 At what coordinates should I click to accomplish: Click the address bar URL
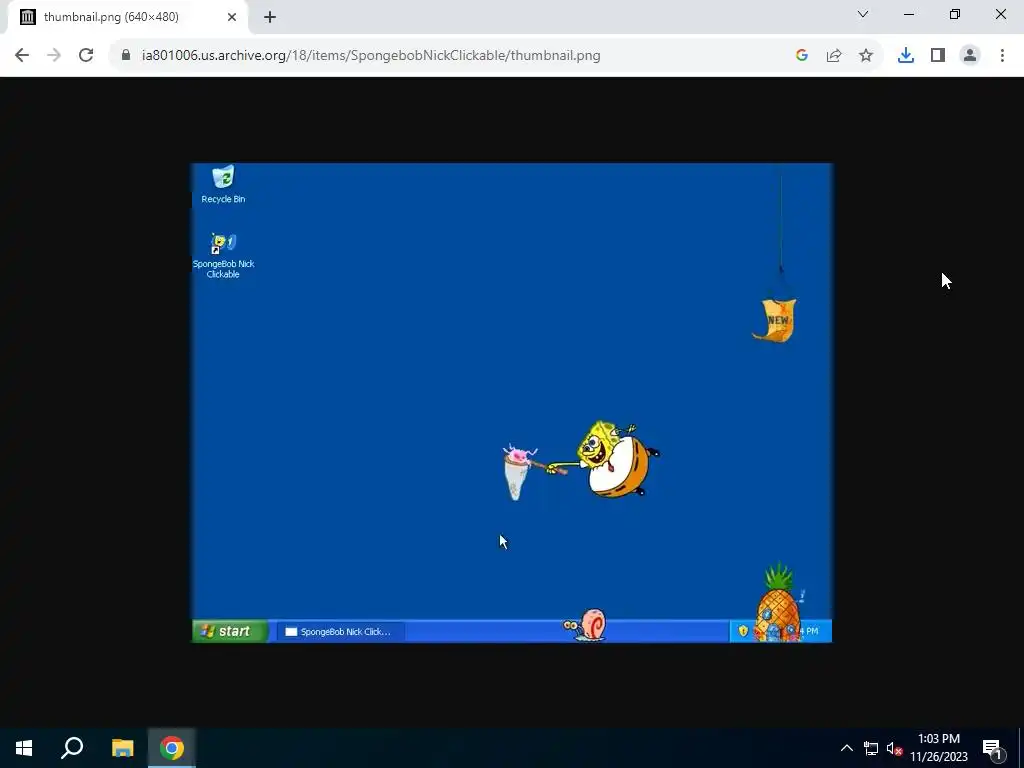(371, 56)
